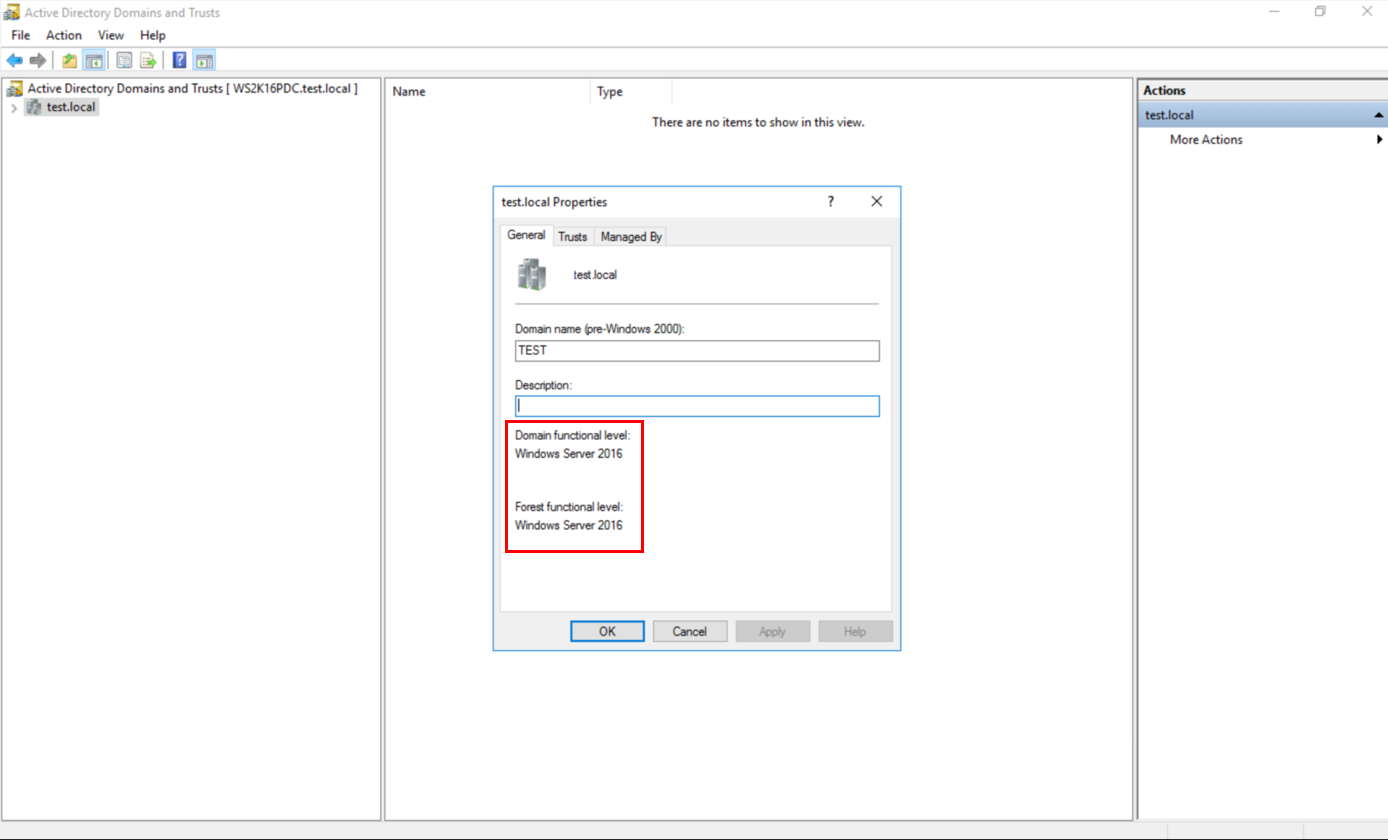Focus the Description text field
Viewport: 1388px width, 840px height.
(697, 406)
